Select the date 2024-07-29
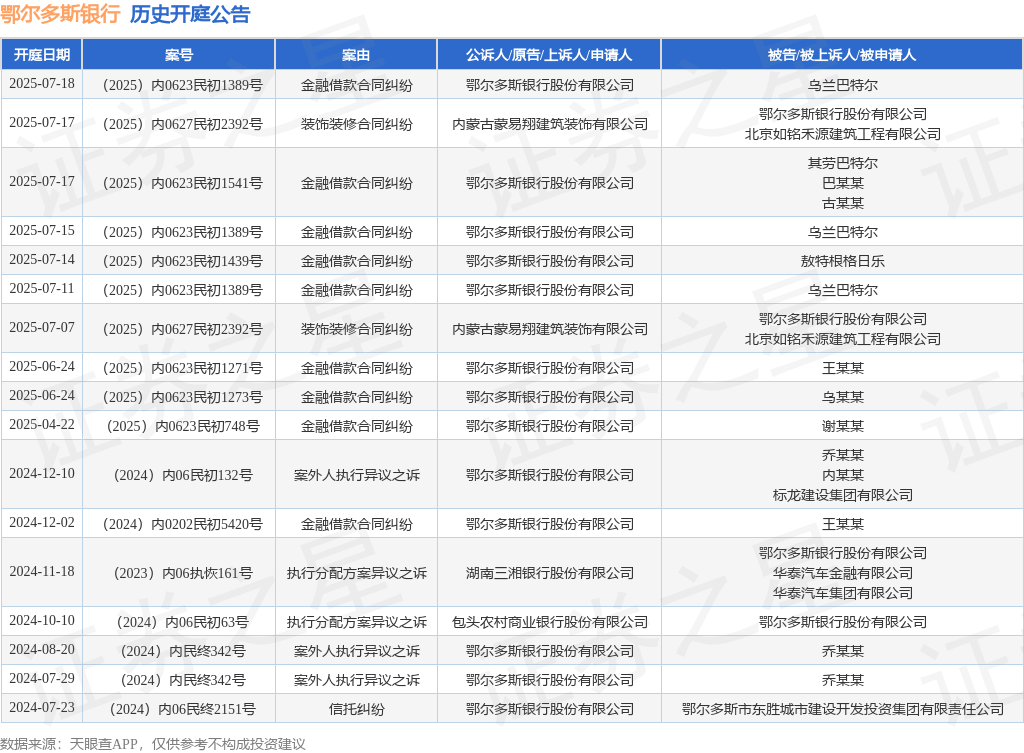 point(42,679)
